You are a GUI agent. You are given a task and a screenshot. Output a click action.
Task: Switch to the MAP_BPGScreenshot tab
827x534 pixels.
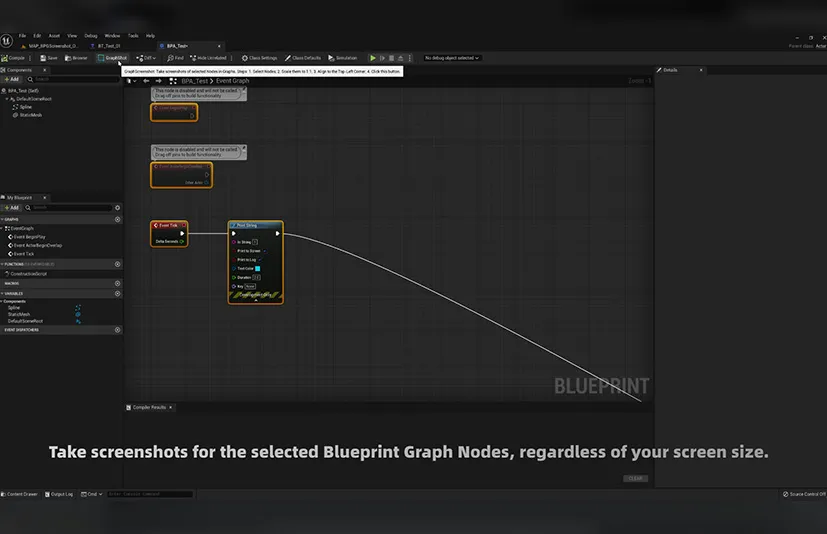point(49,46)
